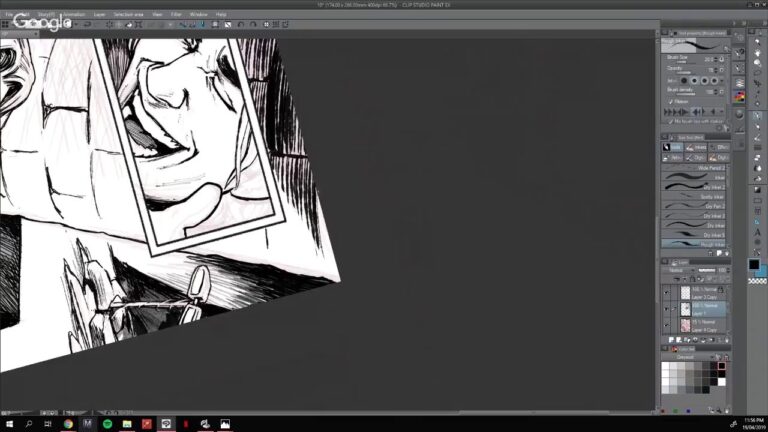
Task: Click the new raster layer icon below layers
Action: (x=671, y=339)
